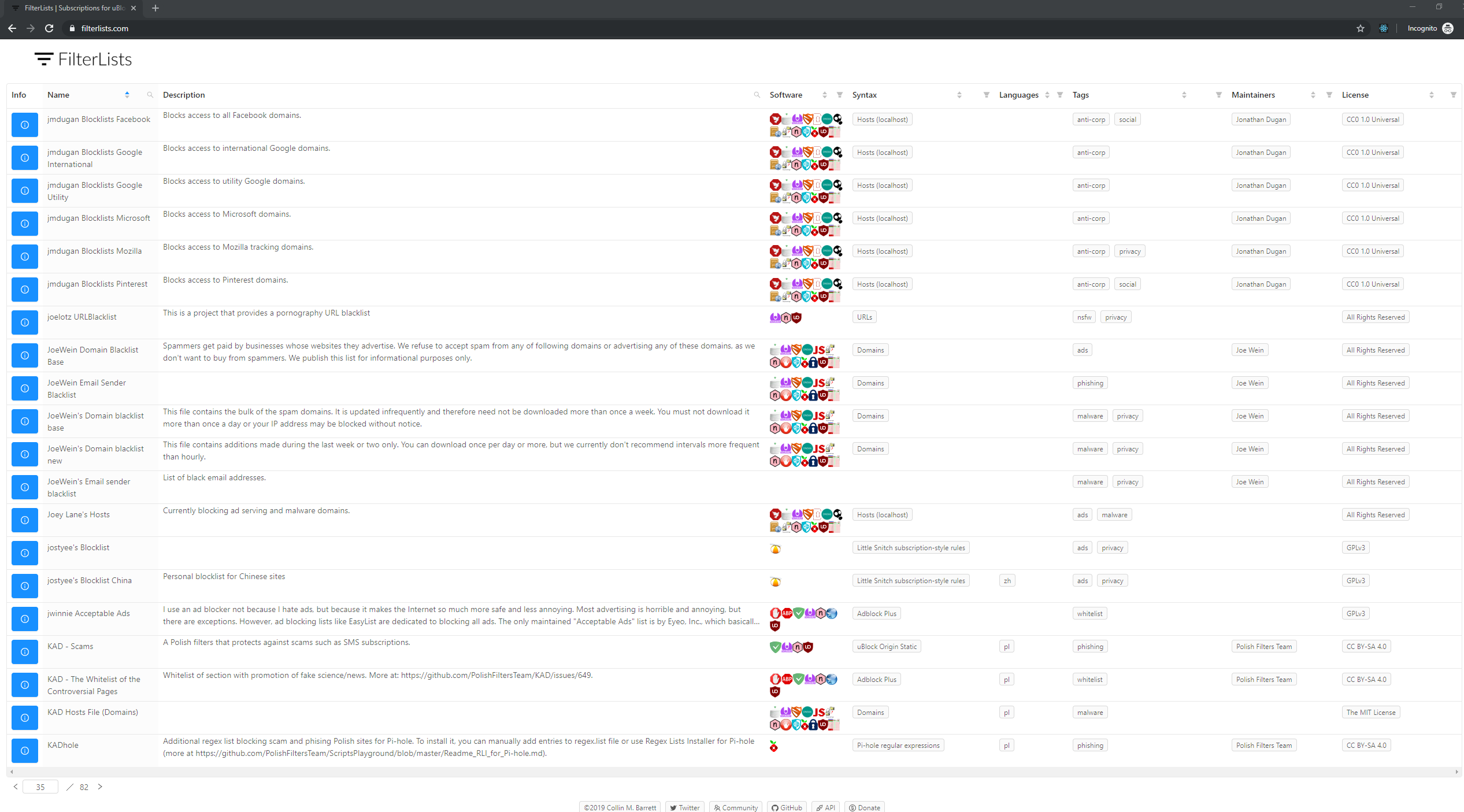Click the 'nsfw' tag on joelotz URLBlacklist
This screenshot has width=1464, height=812.
tap(1084, 317)
